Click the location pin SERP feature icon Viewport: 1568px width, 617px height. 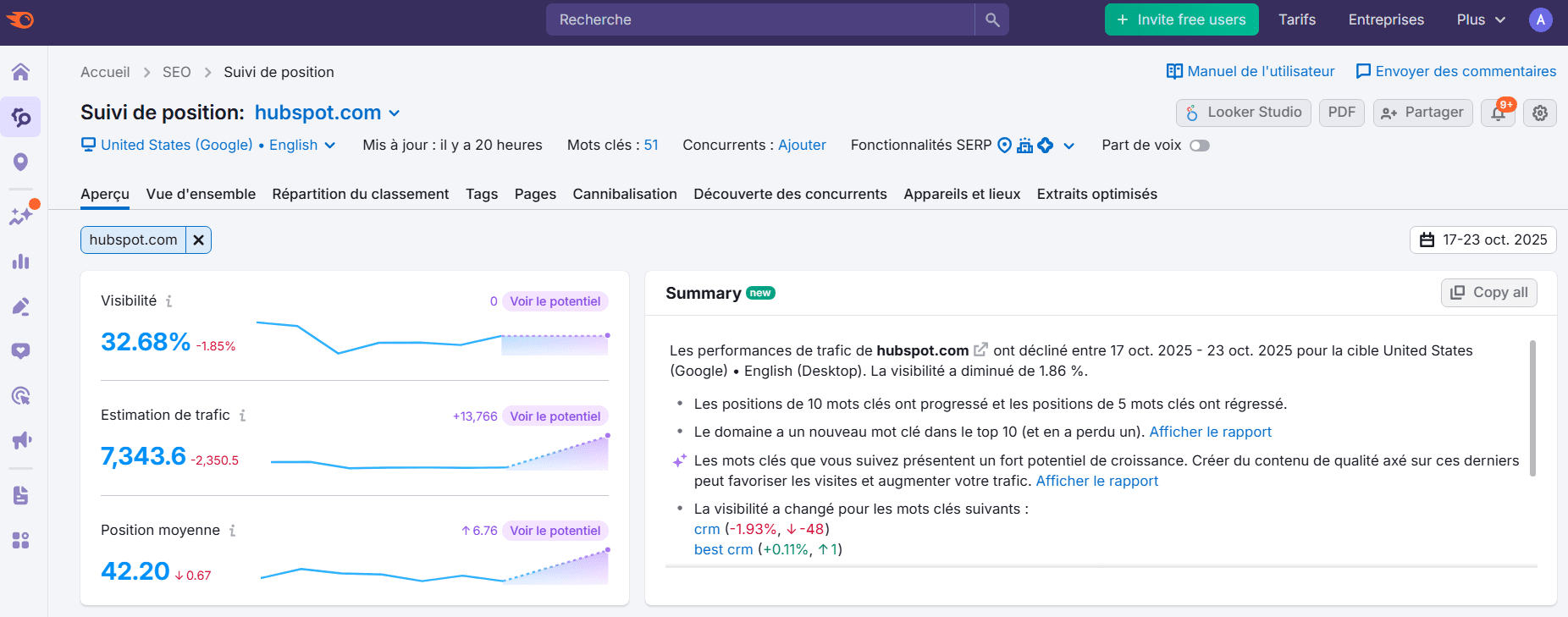1004,146
